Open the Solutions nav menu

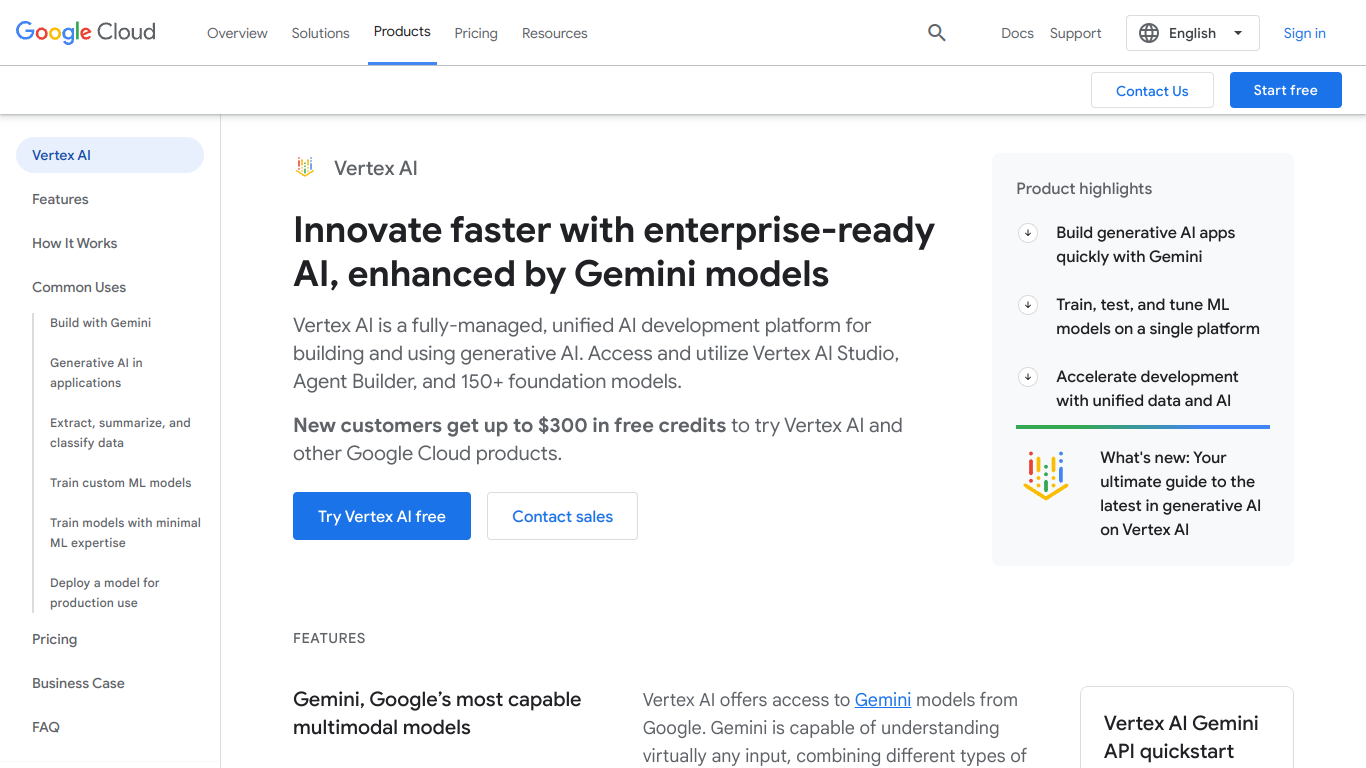(x=320, y=33)
